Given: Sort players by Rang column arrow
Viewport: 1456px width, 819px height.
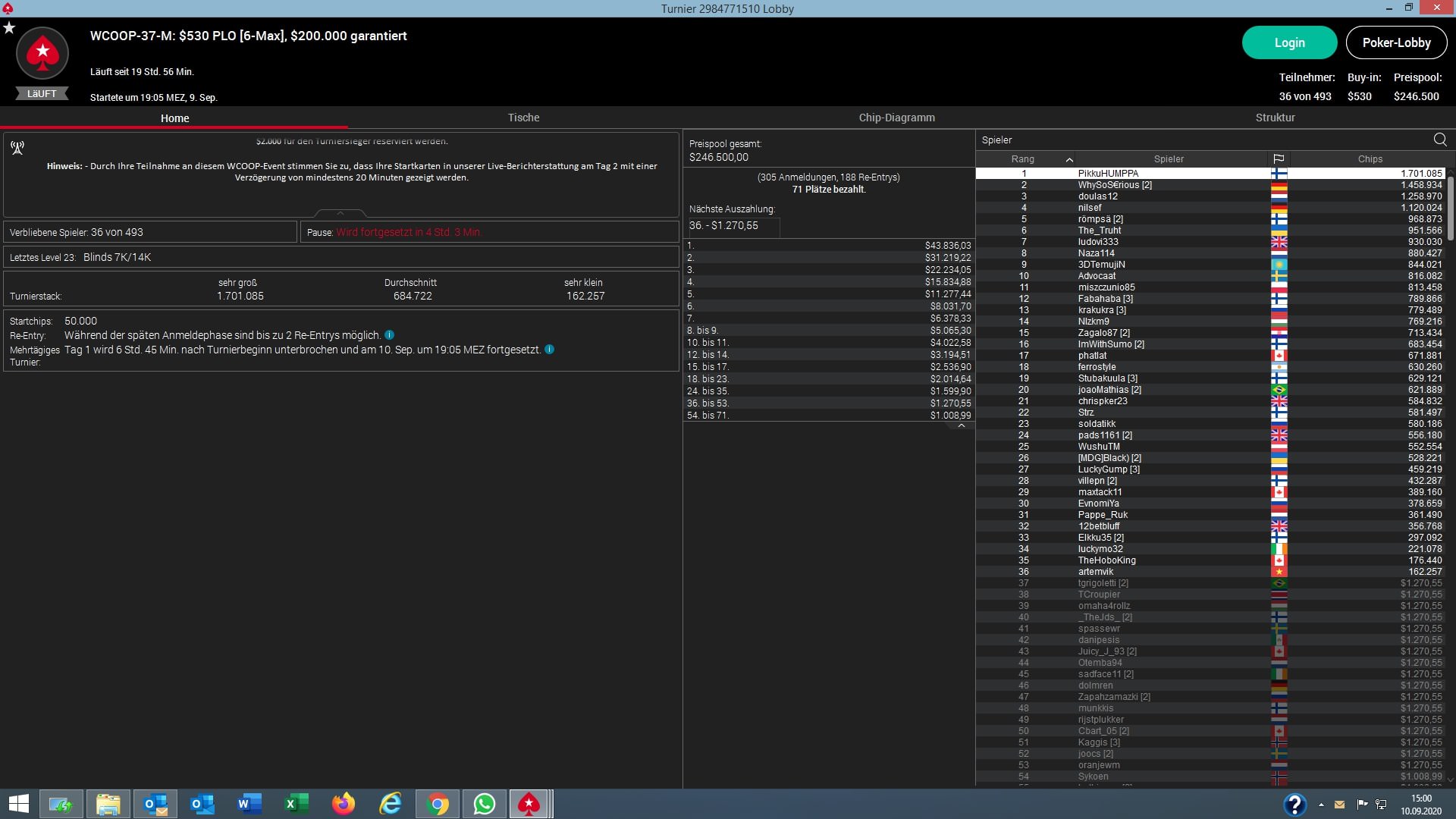Looking at the screenshot, I should [x=1069, y=159].
